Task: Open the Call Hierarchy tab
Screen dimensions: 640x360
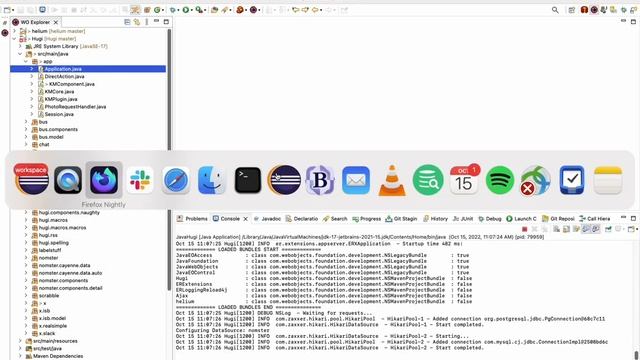Action: click(x=595, y=219)
